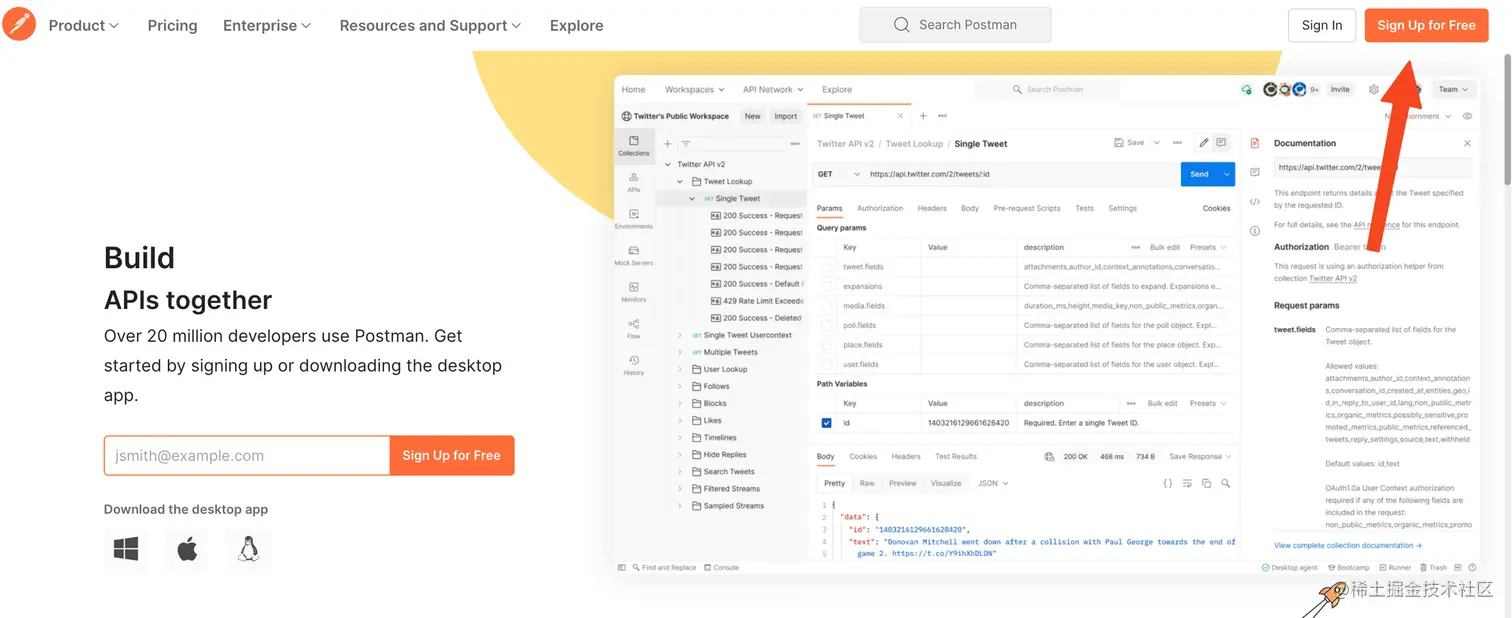Image resolution: width=1512 pixels, height=618 pixels.
Task: Click the Search Postman field in the site header
Action: pyautogui.click(x=955, y=25)
